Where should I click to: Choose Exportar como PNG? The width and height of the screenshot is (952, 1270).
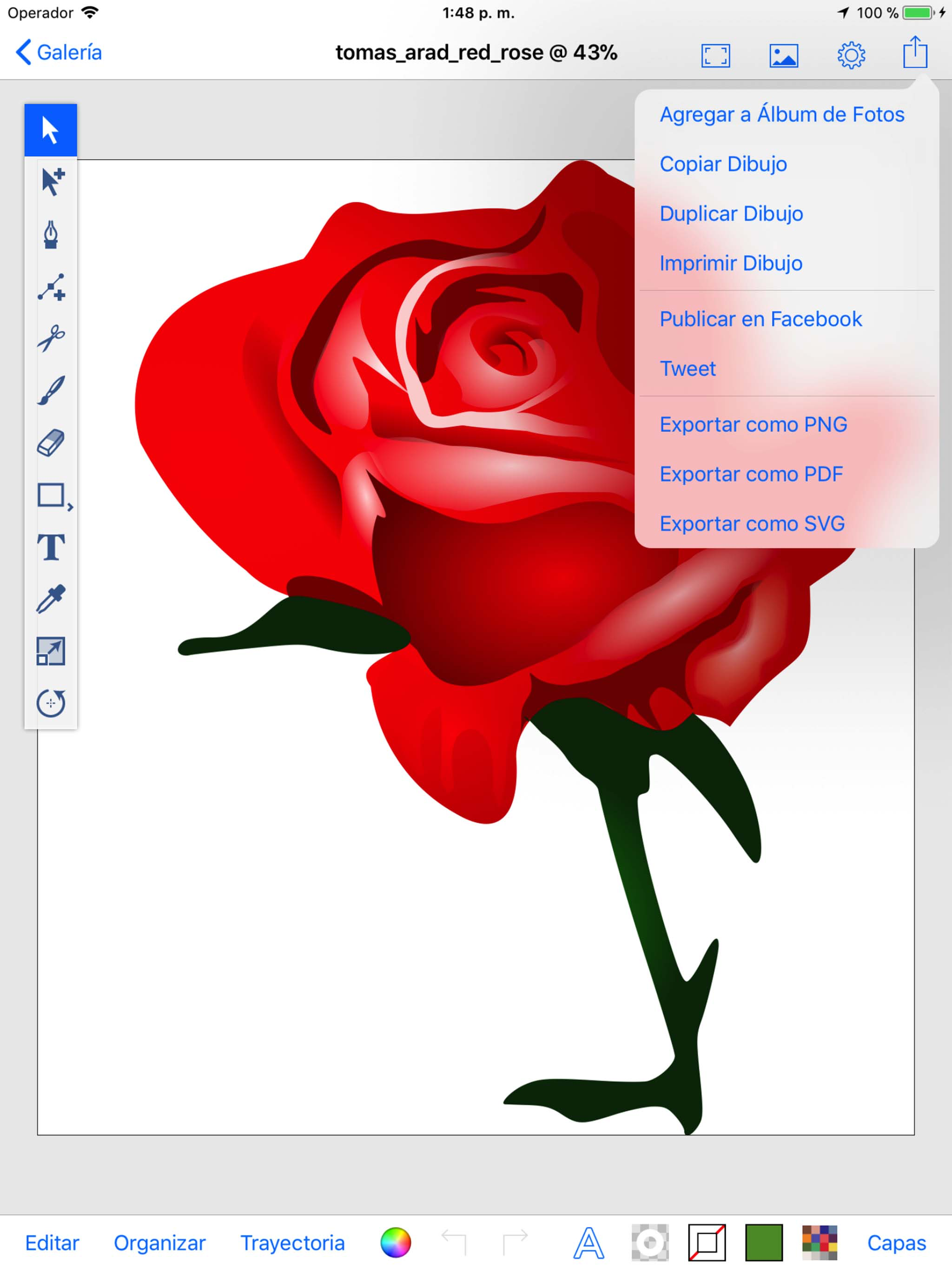tap(753, 424)
